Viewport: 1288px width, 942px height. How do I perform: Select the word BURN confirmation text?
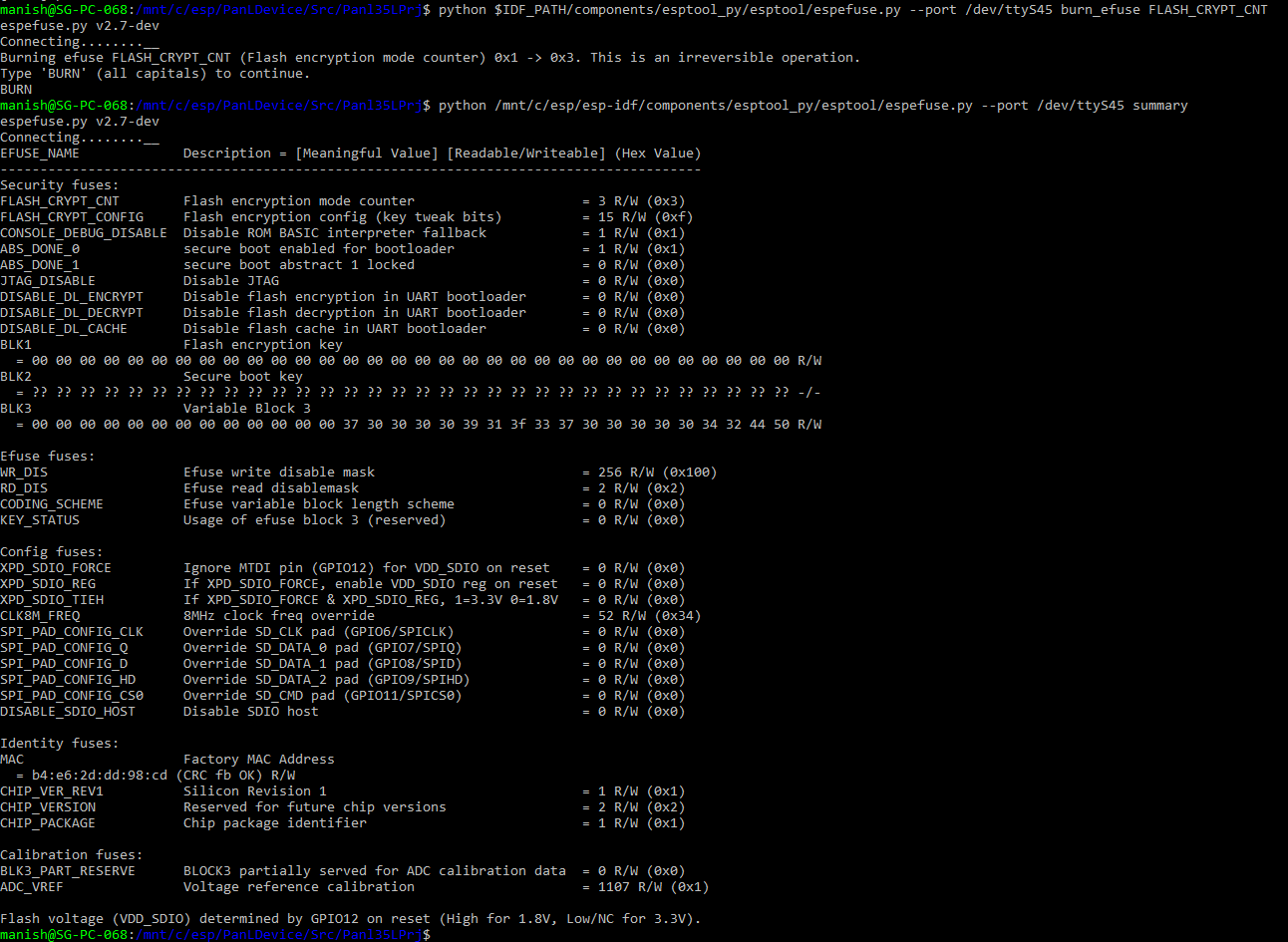[x=18, y=89]
